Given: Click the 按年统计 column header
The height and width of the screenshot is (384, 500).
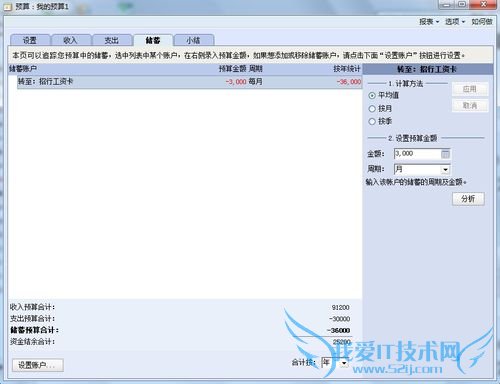Looking at the screenshot, I should [347, 69].
